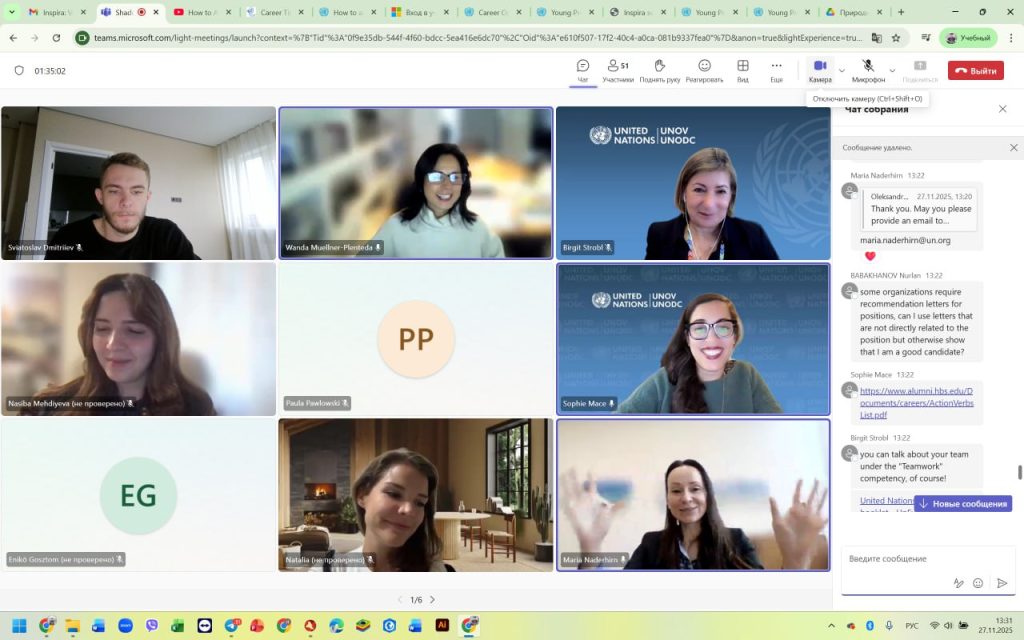This screenshot has width=1024, height=640.
Task: Expand microphone options chevron next to Микрофон
Action: tap(892, 71)
